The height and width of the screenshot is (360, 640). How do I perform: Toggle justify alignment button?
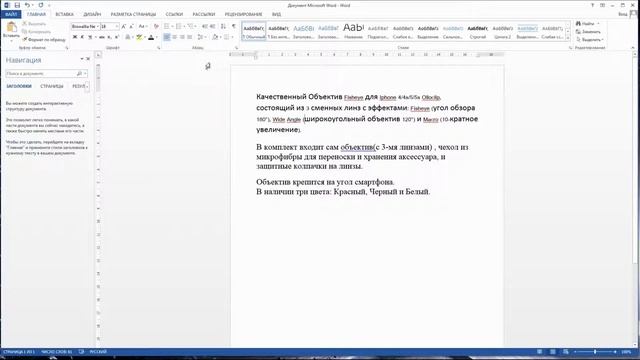click(189, 37)
